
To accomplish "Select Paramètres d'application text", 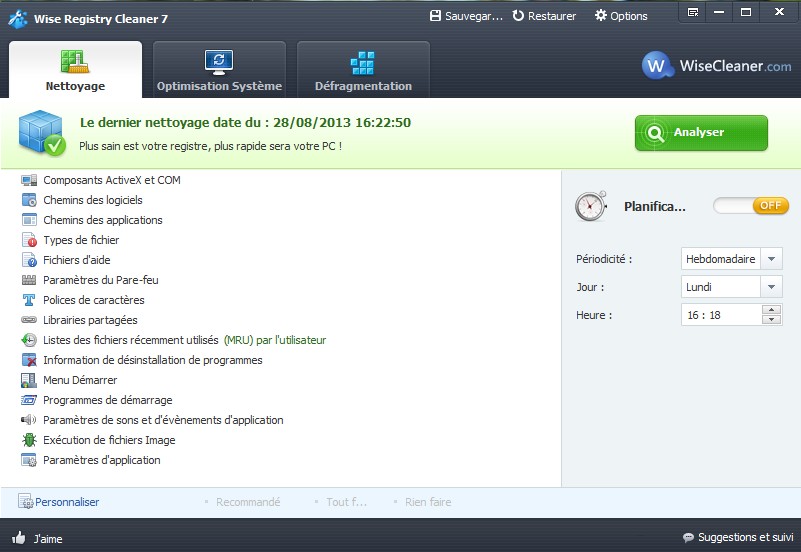I will point(102,460).
